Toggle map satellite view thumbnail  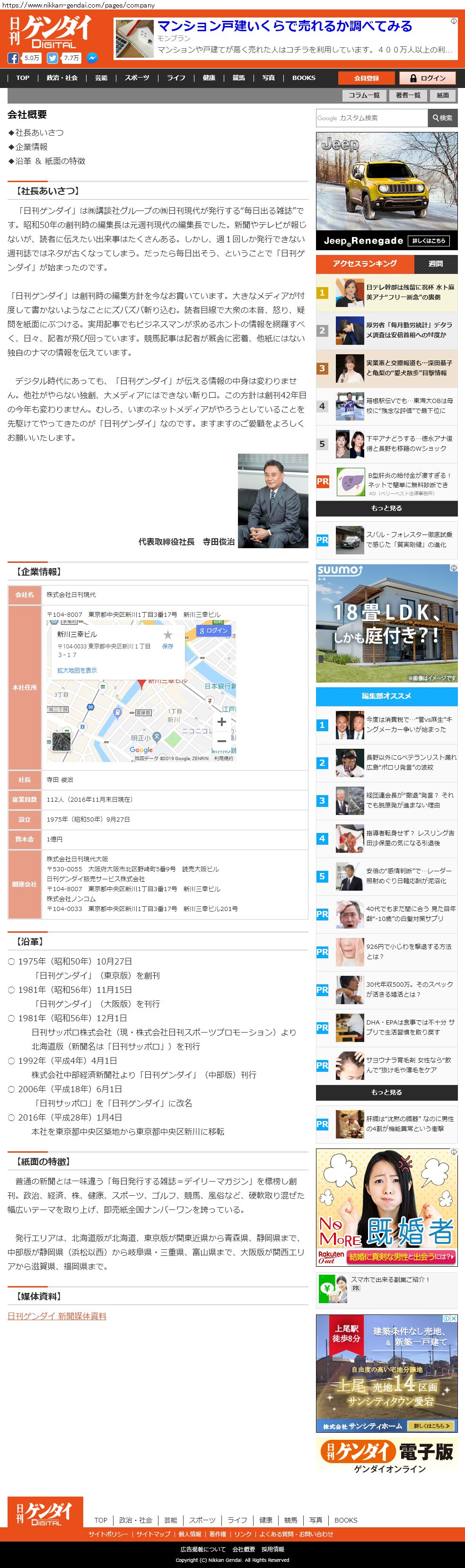[x=61, y=741]
